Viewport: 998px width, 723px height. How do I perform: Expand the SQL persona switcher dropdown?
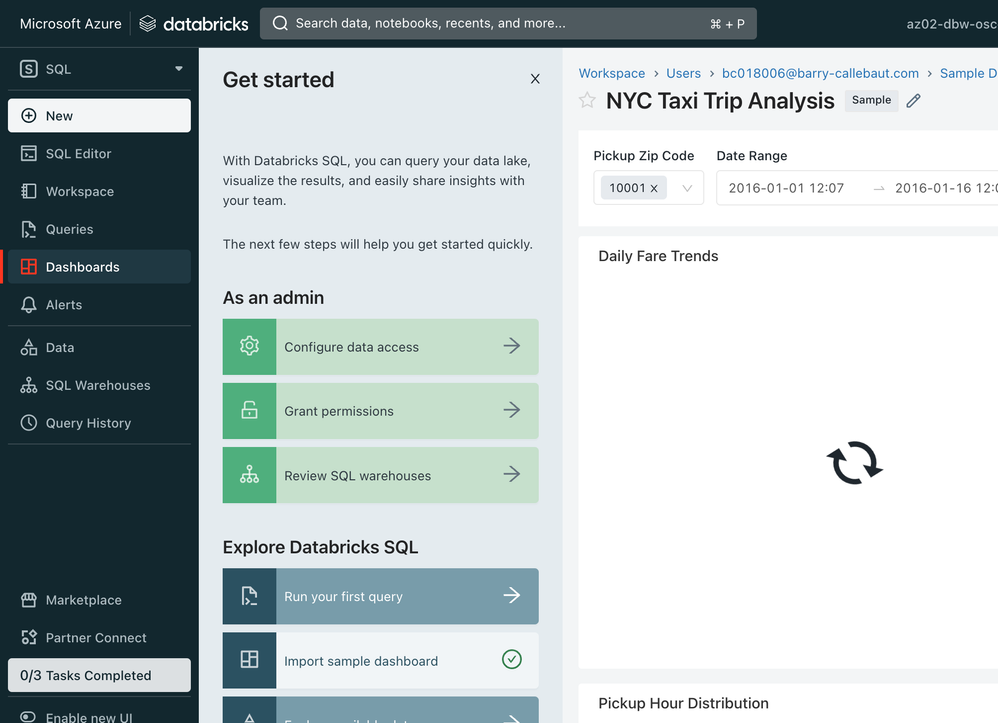[x=179, y=69]
